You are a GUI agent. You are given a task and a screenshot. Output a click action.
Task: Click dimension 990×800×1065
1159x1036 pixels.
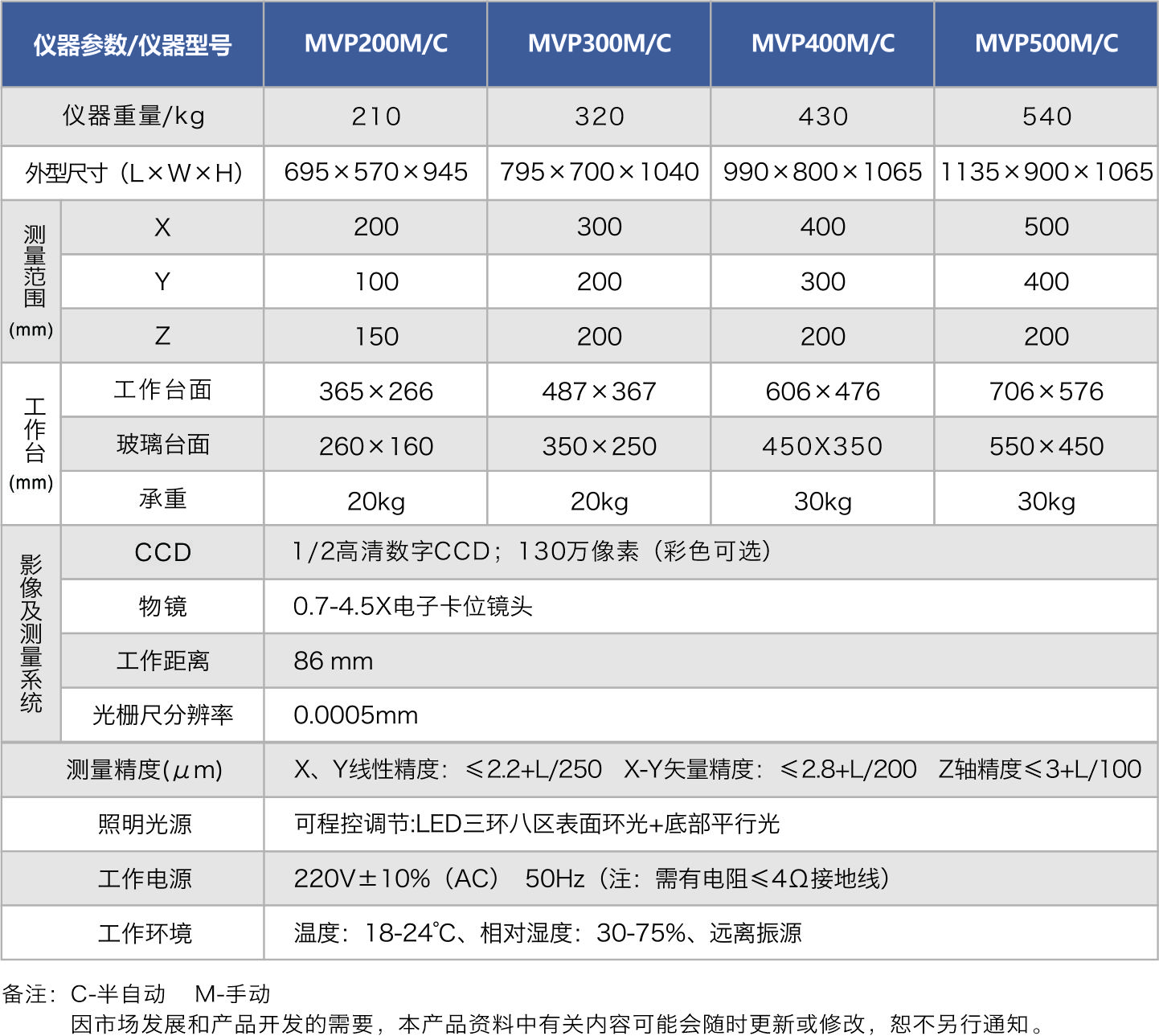click(822, 173)
